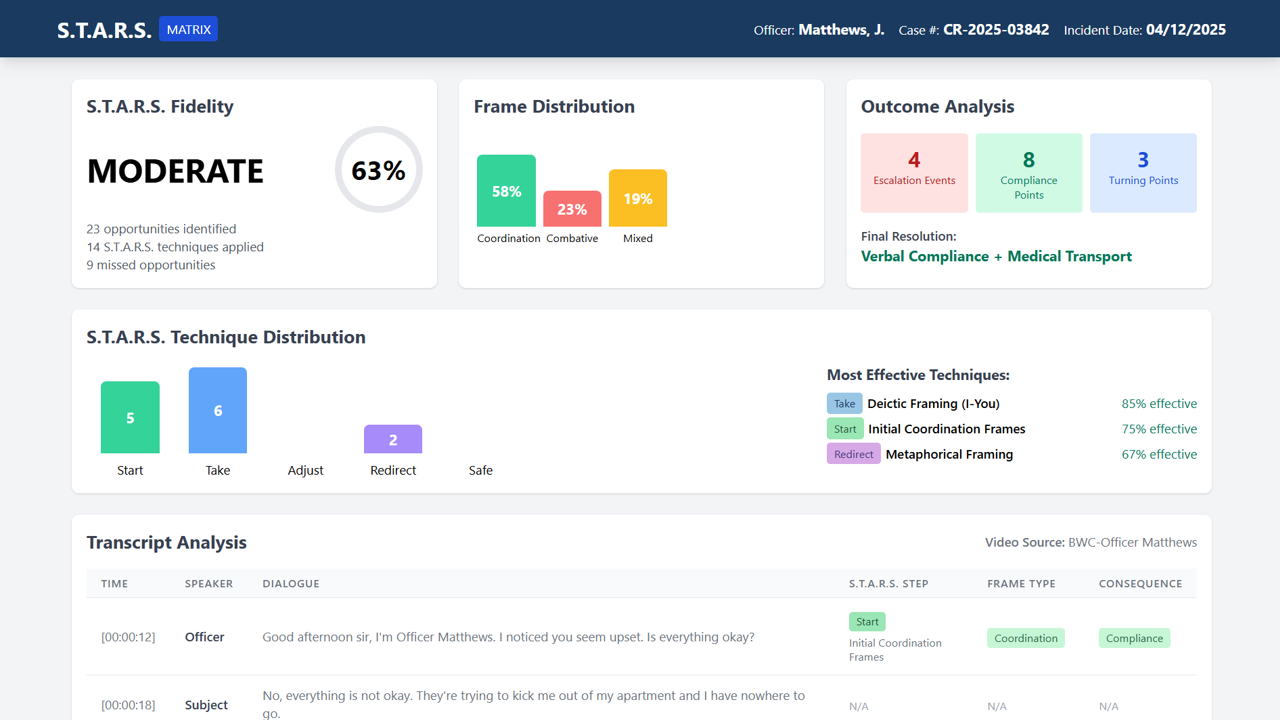Screen dimensions: 1280x720
Task: Select the Coordination frame type tag
Action: (x=1026, y=637)
